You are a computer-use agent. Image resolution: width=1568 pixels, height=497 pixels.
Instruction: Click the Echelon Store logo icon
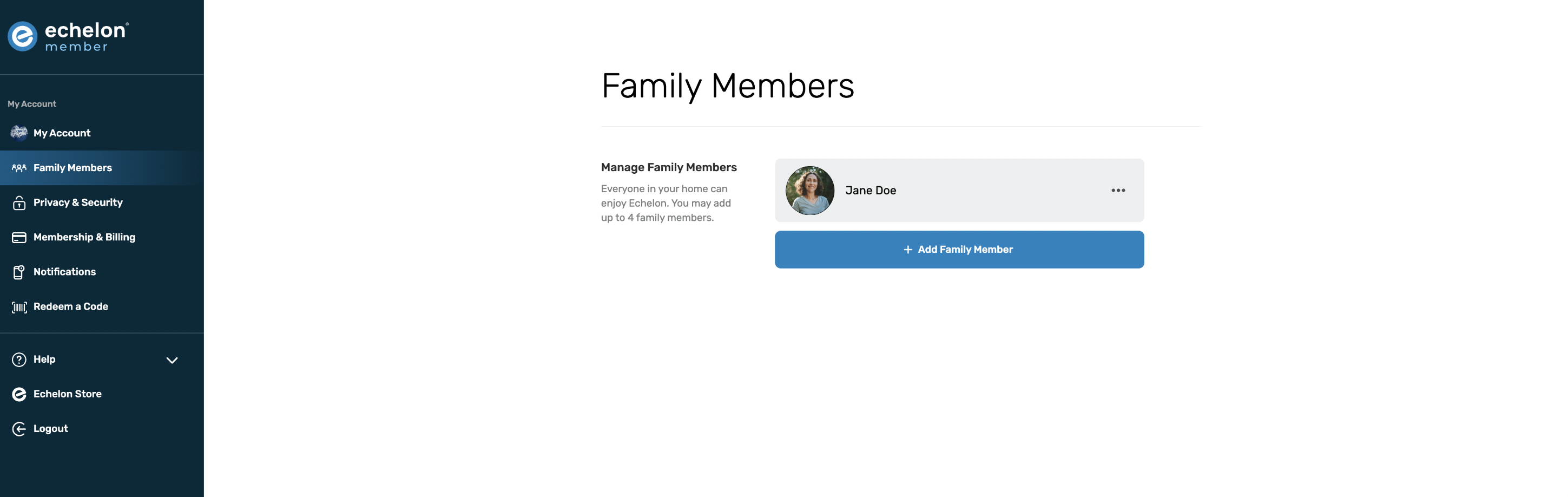point(19,395)
